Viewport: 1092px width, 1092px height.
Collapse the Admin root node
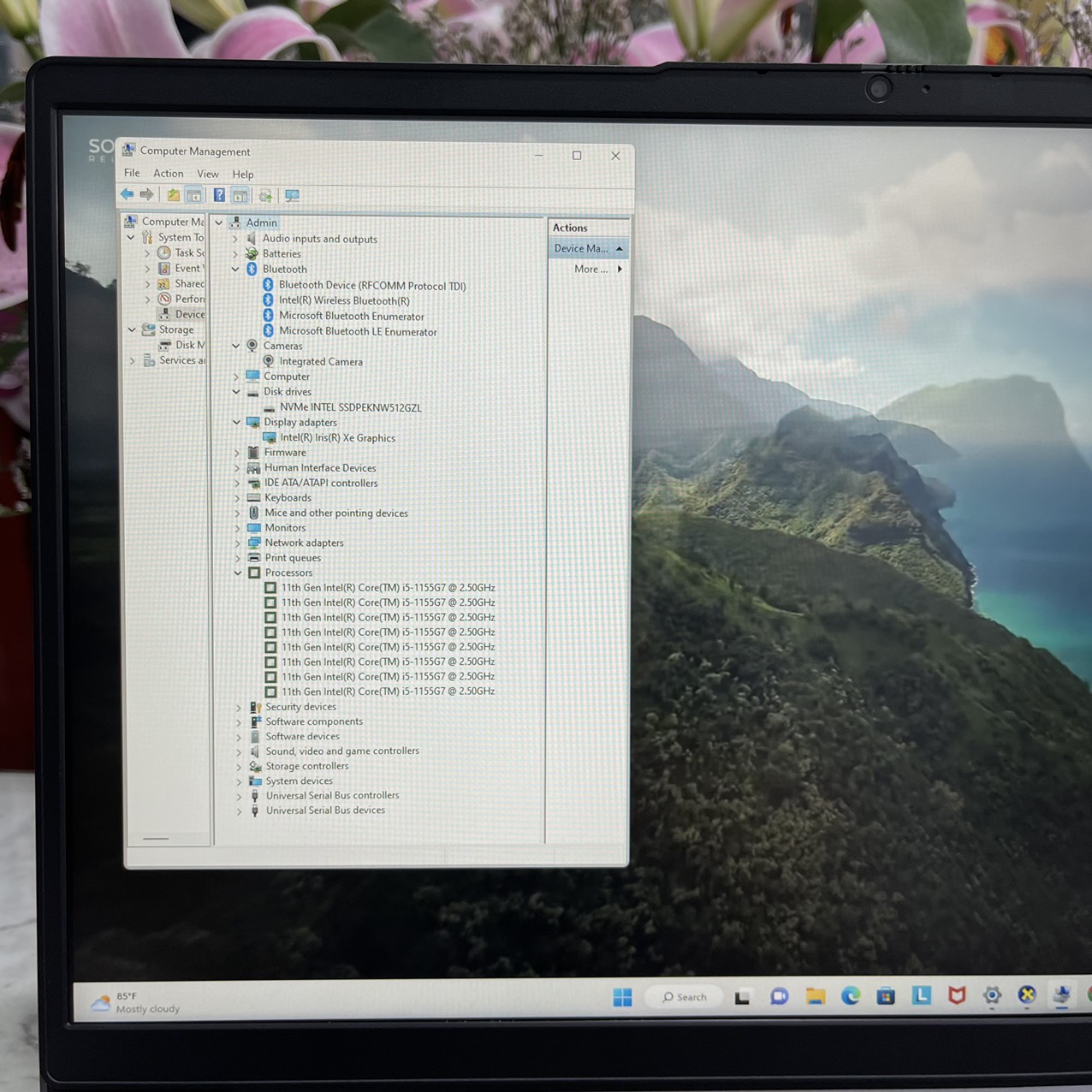[x=219, y=223]
